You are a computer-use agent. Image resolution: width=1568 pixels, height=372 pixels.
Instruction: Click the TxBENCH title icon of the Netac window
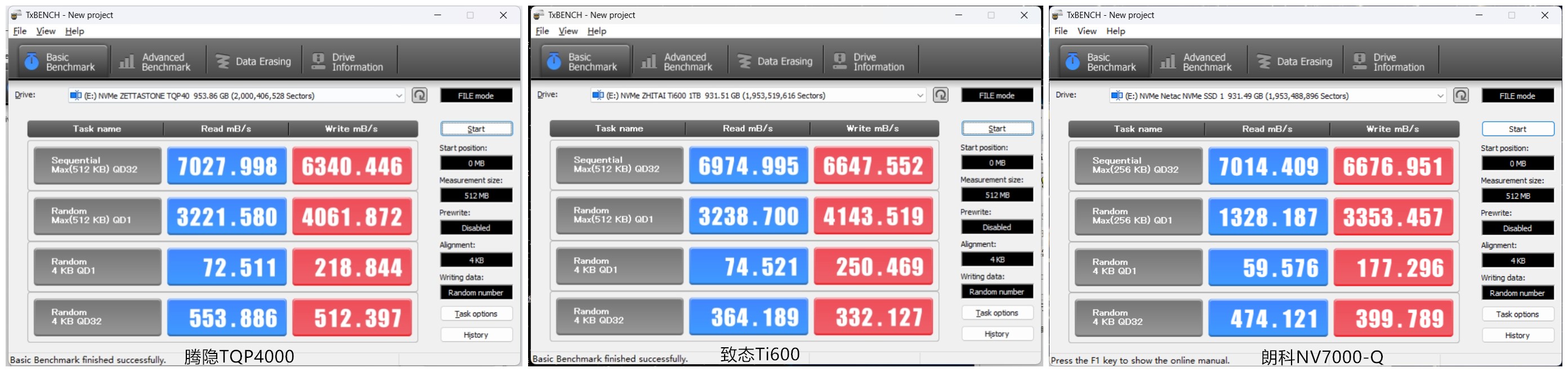1057,15
